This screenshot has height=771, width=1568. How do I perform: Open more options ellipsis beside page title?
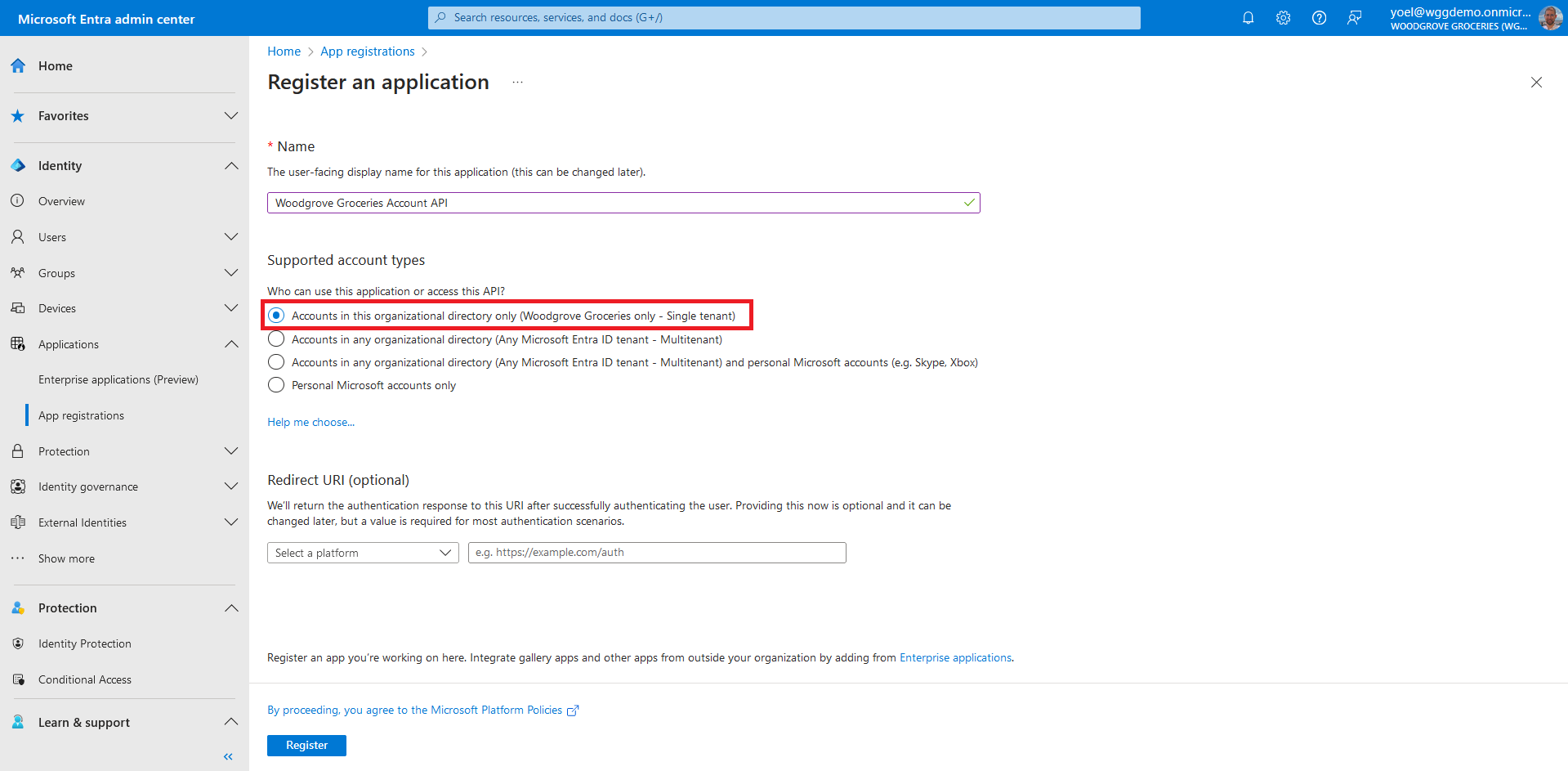click(x=517, y=83)
